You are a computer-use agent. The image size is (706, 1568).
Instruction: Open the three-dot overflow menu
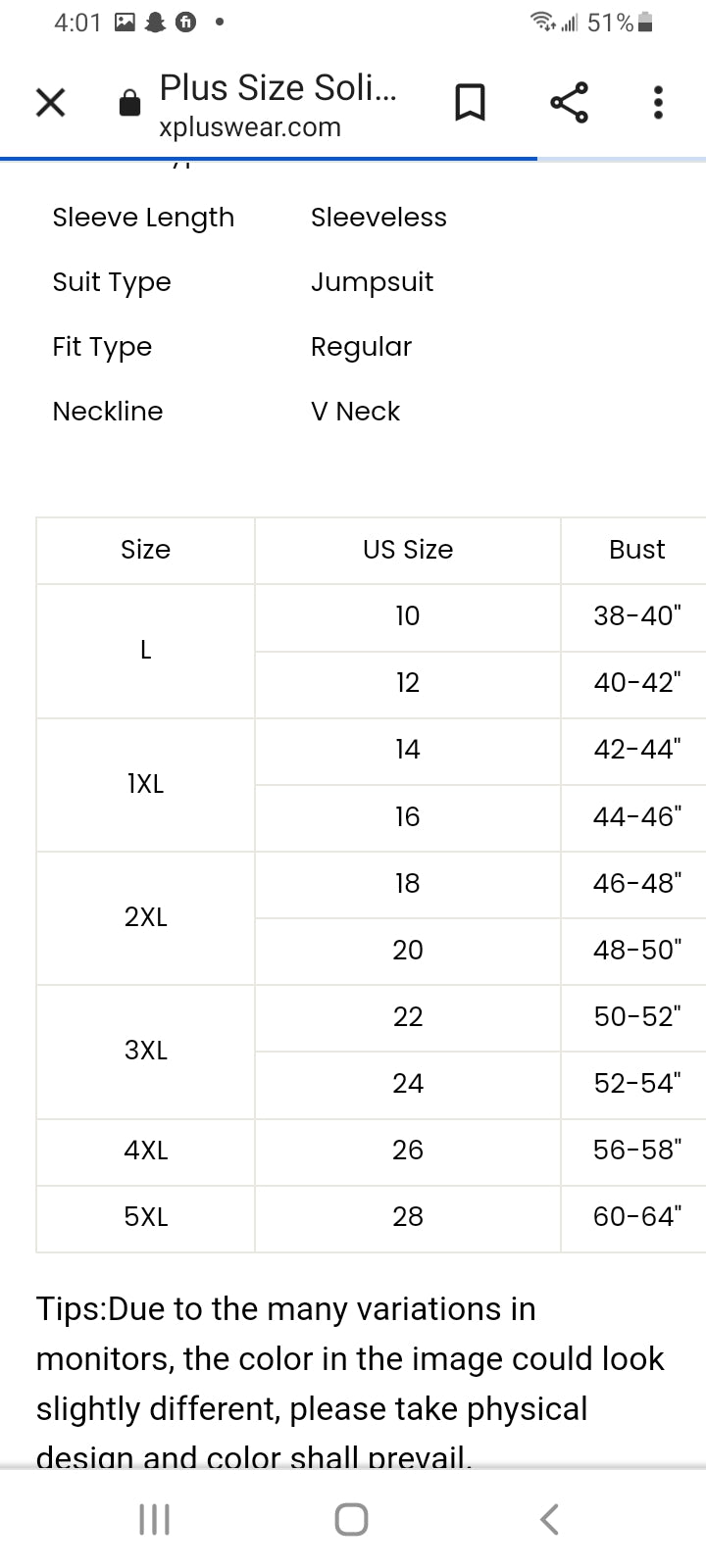click(658, 102)
